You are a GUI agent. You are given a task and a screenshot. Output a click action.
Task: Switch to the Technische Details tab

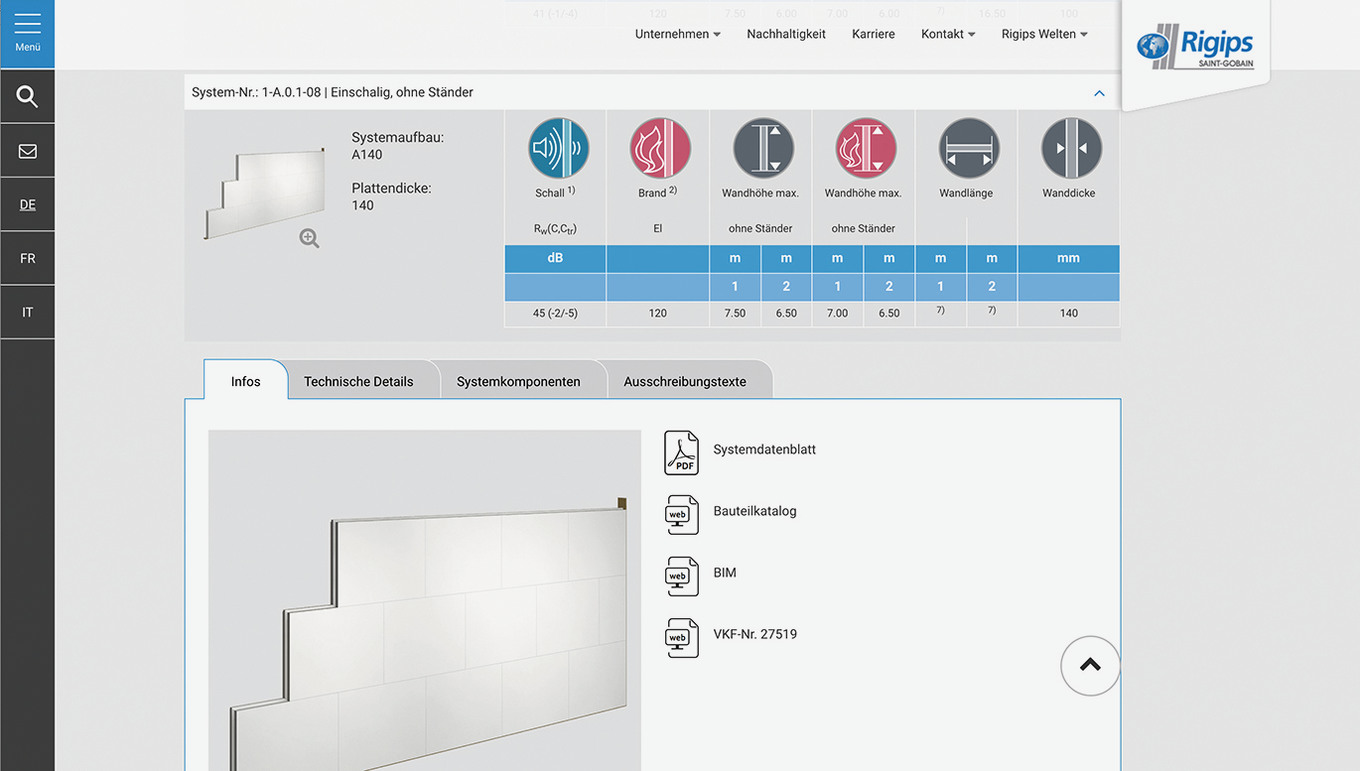pos(358,382)
